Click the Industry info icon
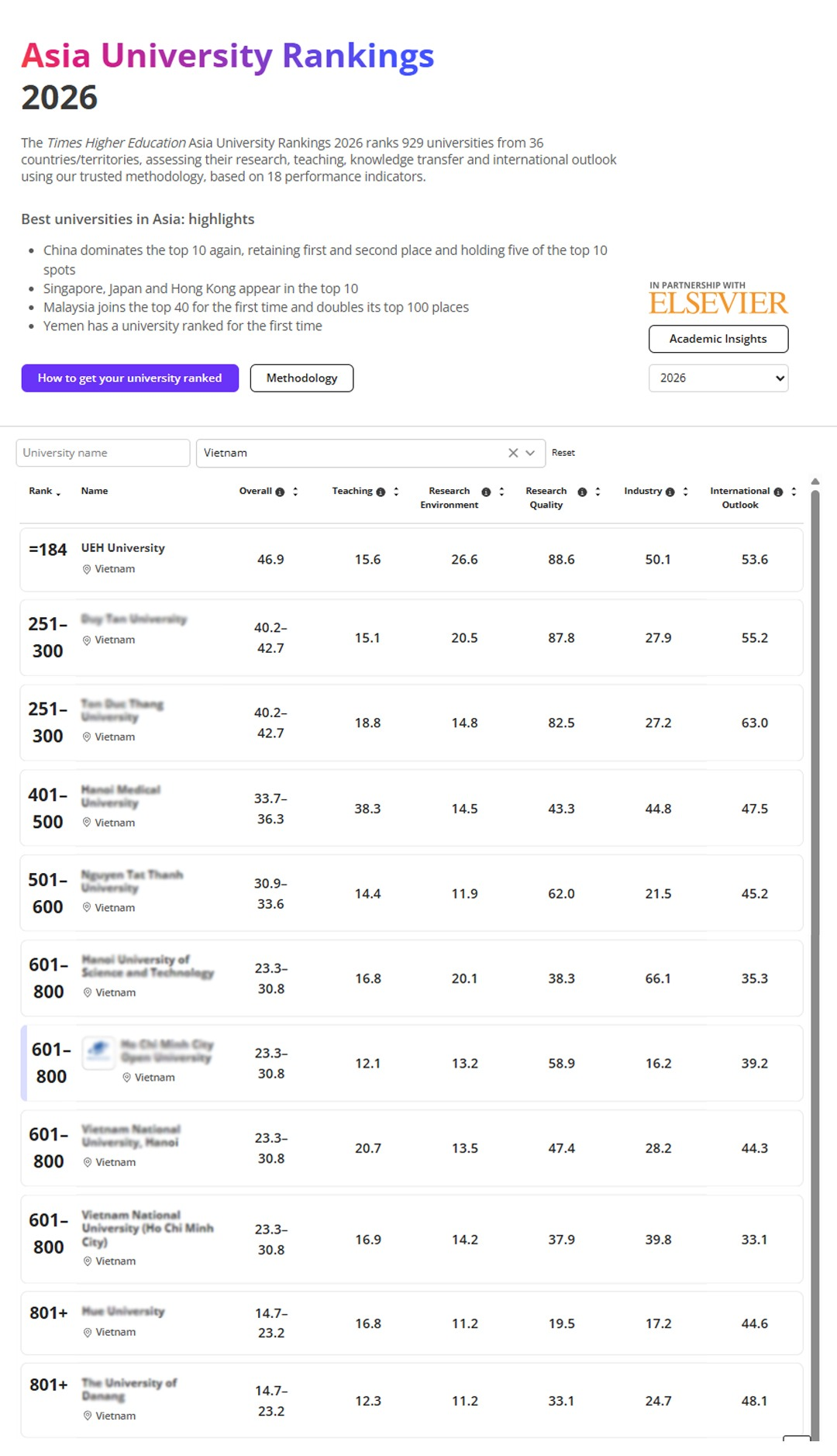This screenshot has width=837, height=1456. 670,492
